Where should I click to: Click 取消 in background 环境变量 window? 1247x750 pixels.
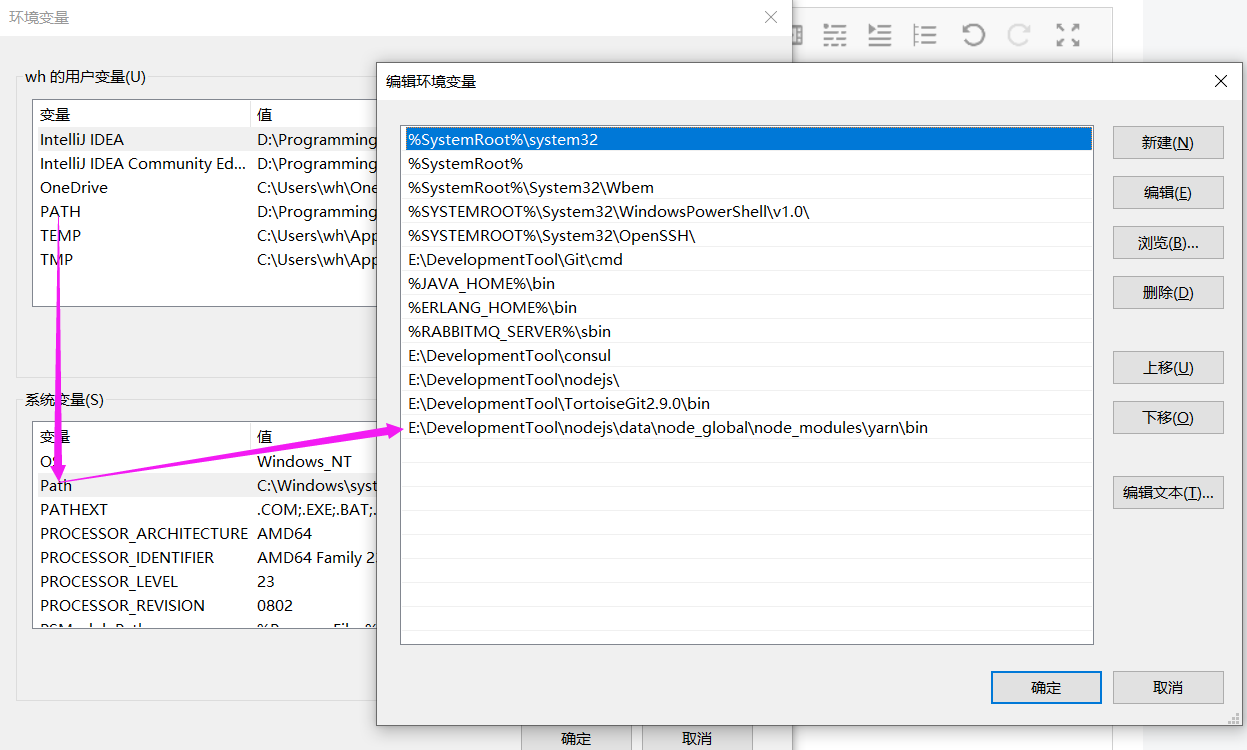(x=697, y=738)
